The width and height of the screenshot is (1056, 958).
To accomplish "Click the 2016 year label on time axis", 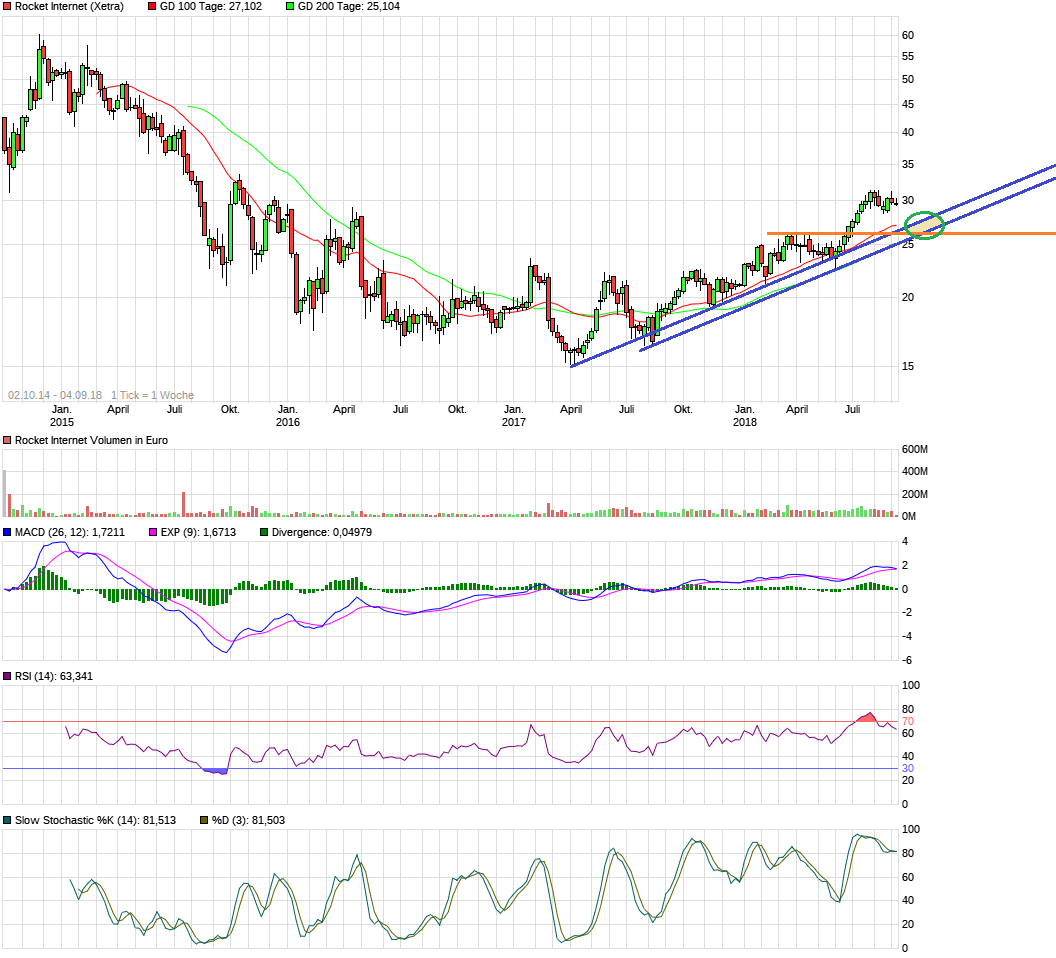I will (288, 422).
